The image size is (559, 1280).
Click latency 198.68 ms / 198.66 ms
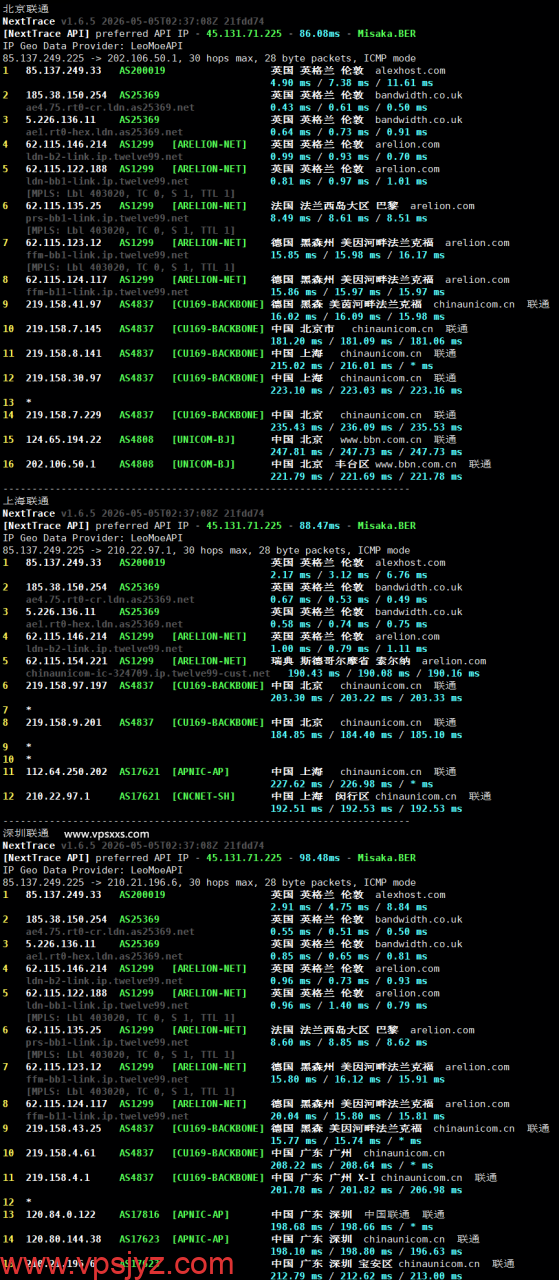(332, 1227)
